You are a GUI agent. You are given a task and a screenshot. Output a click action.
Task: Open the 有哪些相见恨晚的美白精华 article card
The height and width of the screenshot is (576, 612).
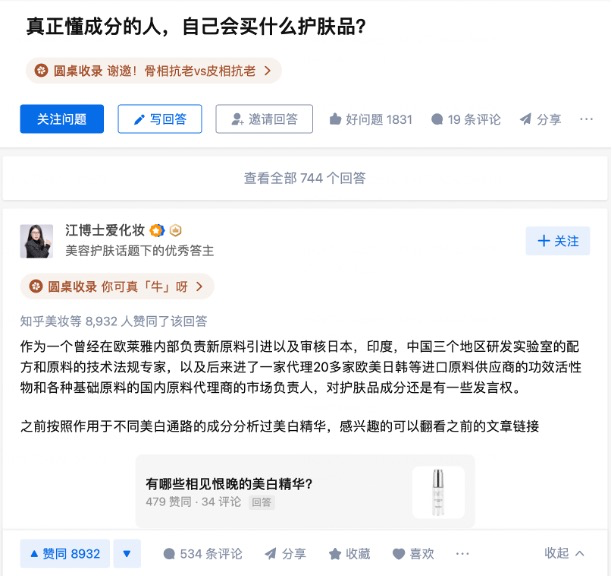point(305,492)
